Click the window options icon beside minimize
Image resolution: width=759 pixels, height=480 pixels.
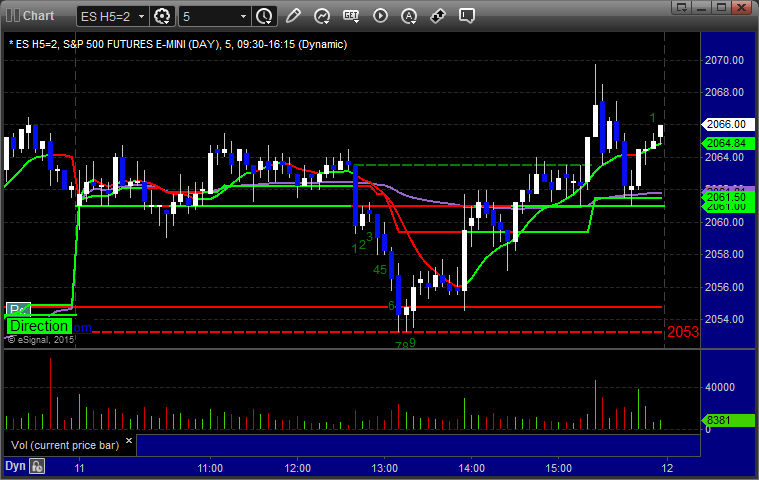682,7
